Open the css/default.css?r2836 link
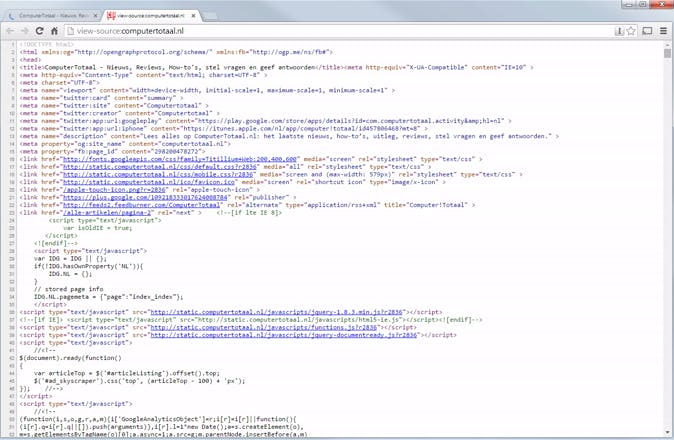The image size is (674, 440). click(x=160, y=167)
